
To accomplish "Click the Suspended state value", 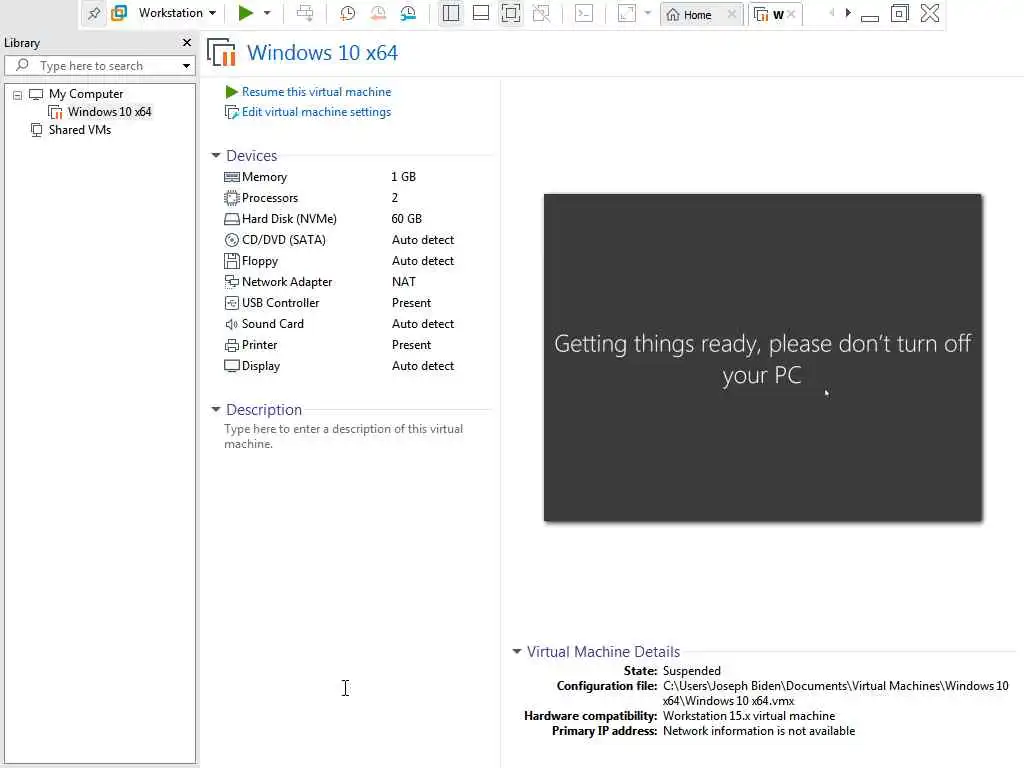I will [x=692, y=671].
